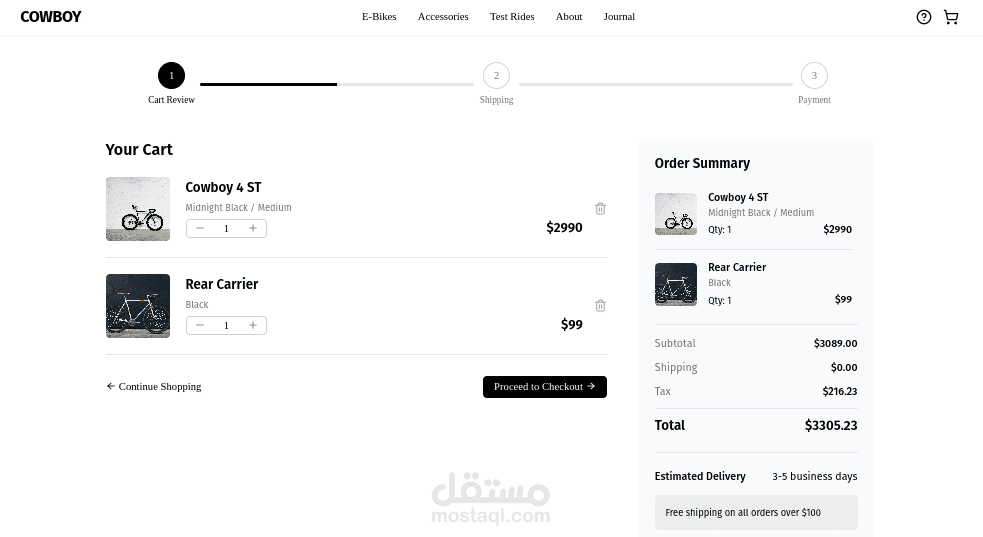
Task: Delete Cowboy 4 ST with trash icon
Action: point(600,209)
